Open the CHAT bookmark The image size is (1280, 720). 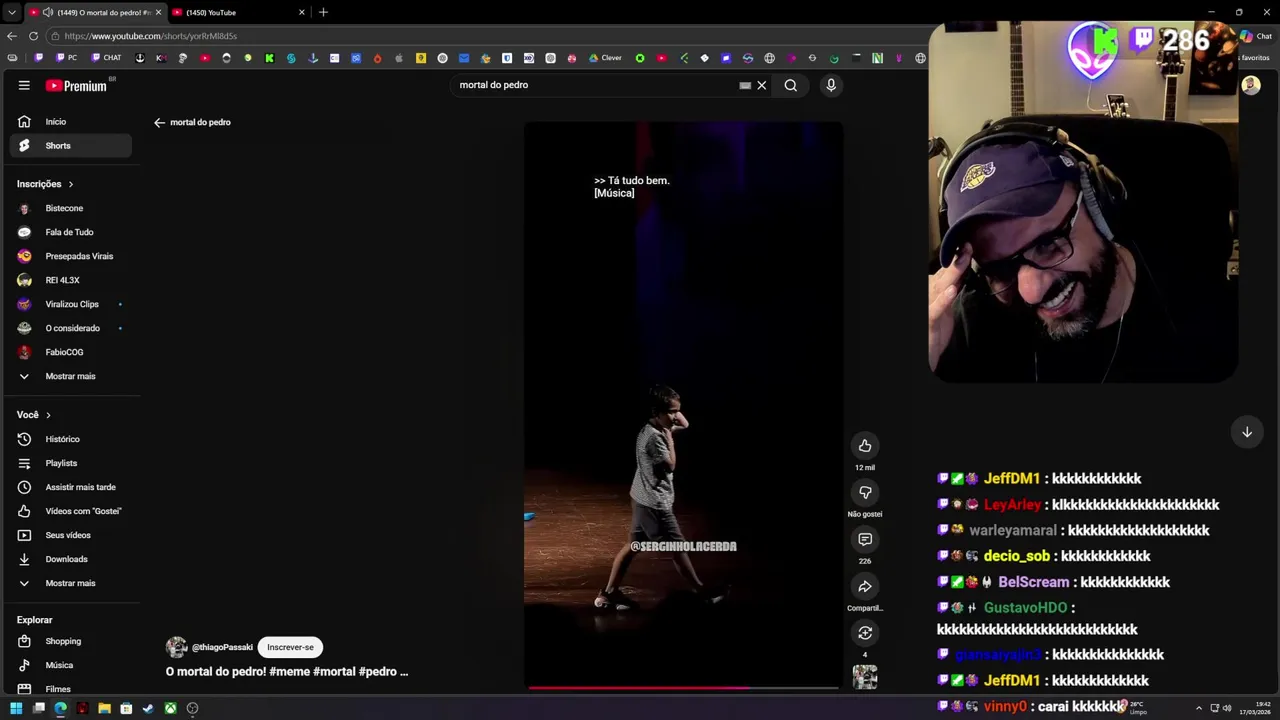[106, 58]
